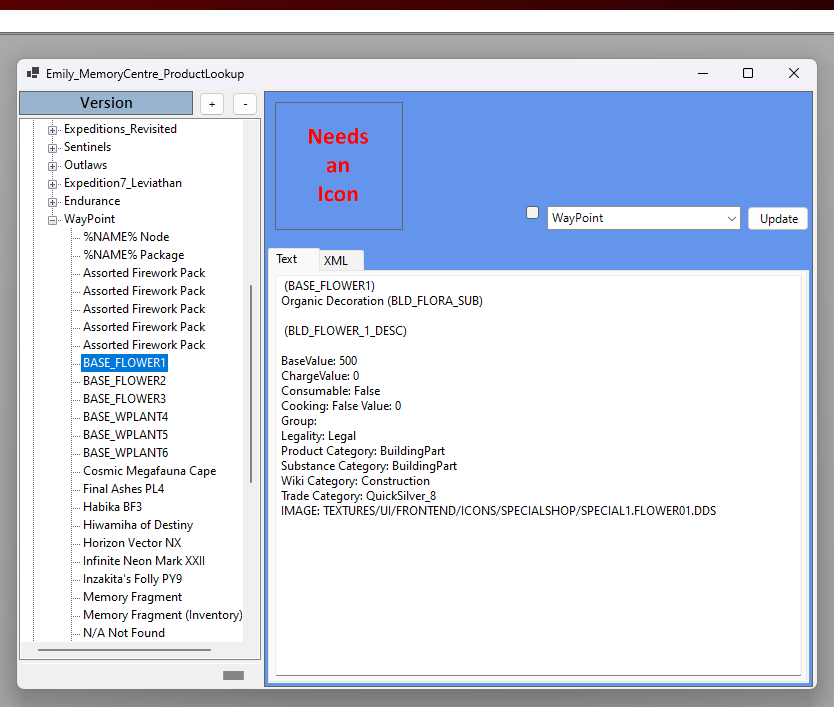Collapse the WayPoint tree node

click(52, 220)
